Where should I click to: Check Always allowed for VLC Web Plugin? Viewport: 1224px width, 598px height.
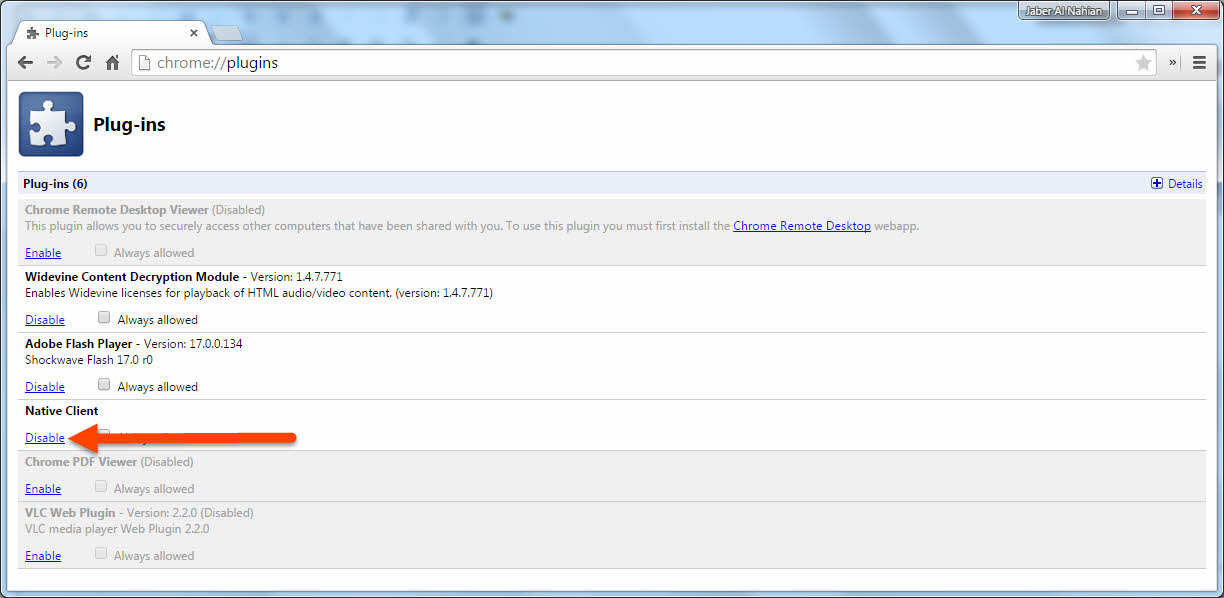(x=100, y=552)
